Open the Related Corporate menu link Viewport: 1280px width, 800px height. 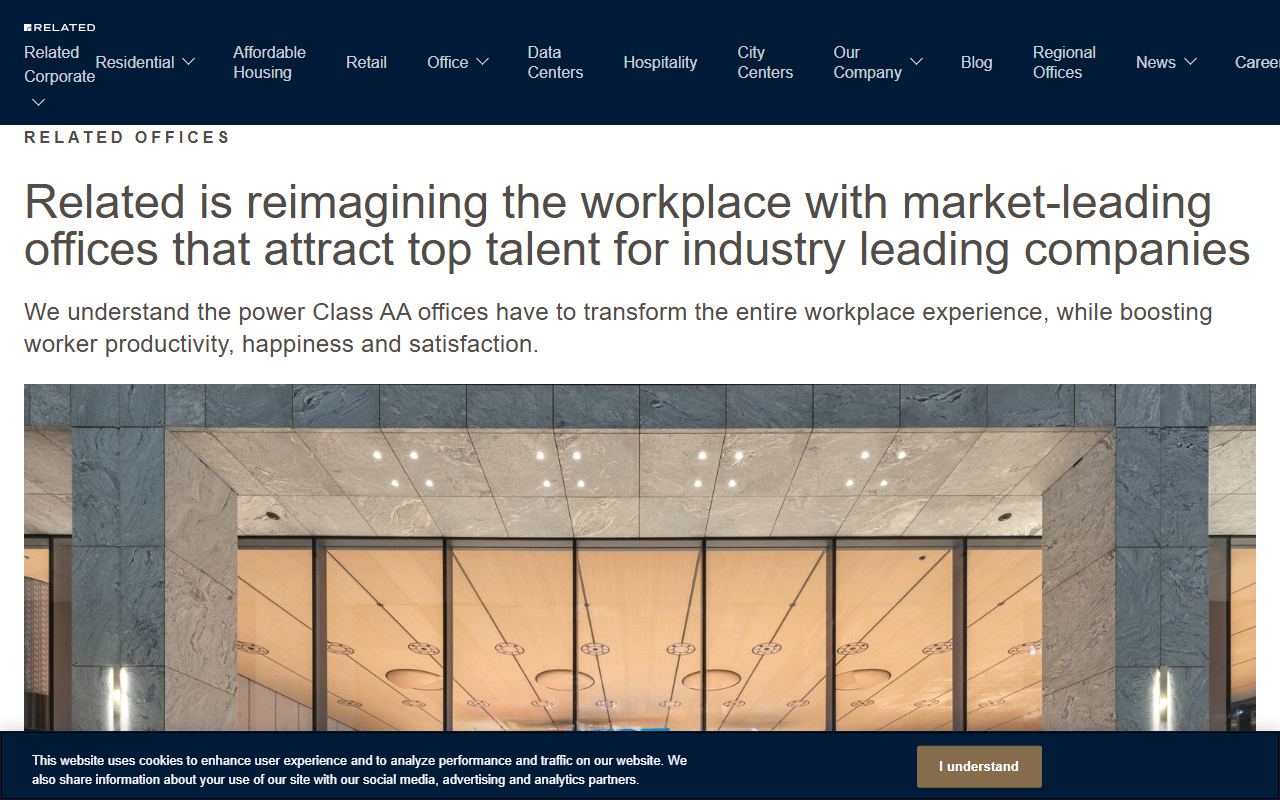[60, 64]
